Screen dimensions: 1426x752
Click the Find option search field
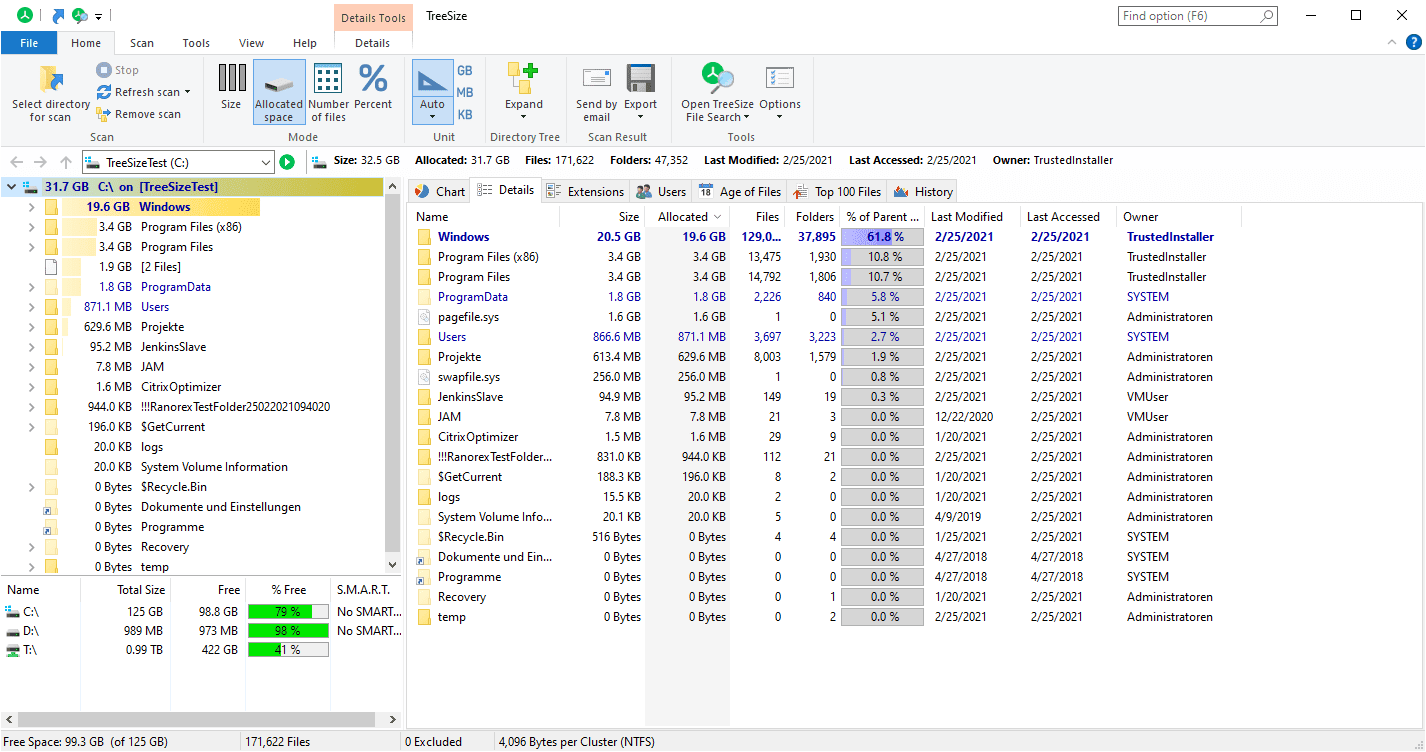pyautogui.click(x=1189, y=16)
